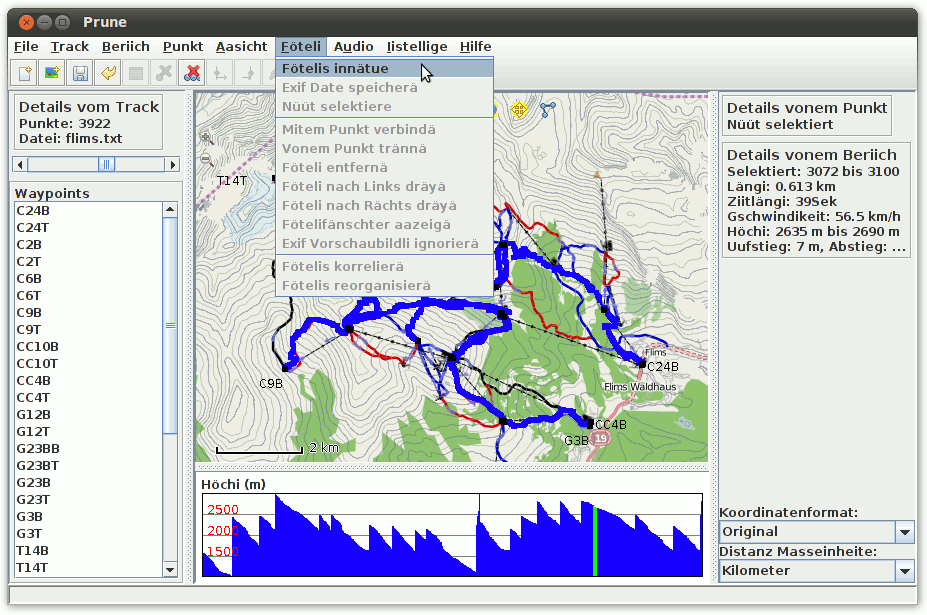Screen dimensions: 927x615
Task: Open the Iistellige menu
Action: pyautogui.click(x=417, y=46)
